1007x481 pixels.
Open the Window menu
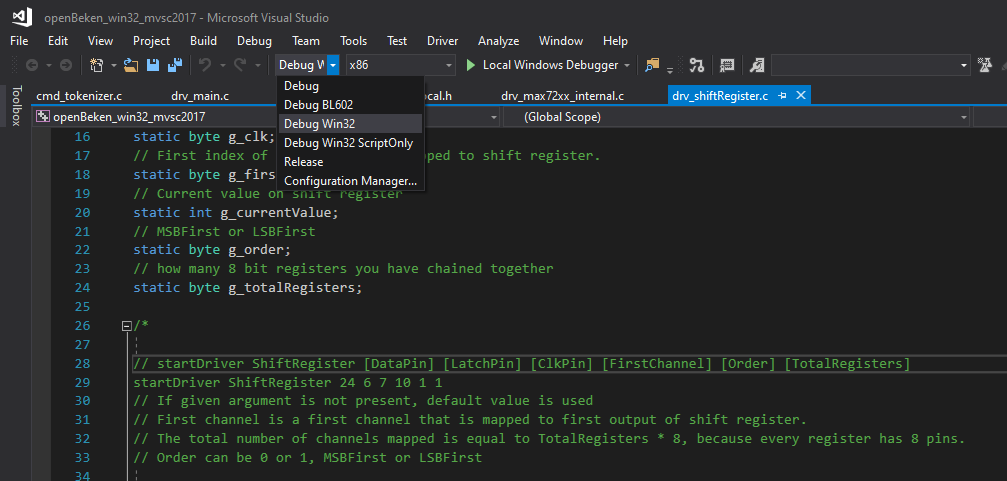(561, 40)
